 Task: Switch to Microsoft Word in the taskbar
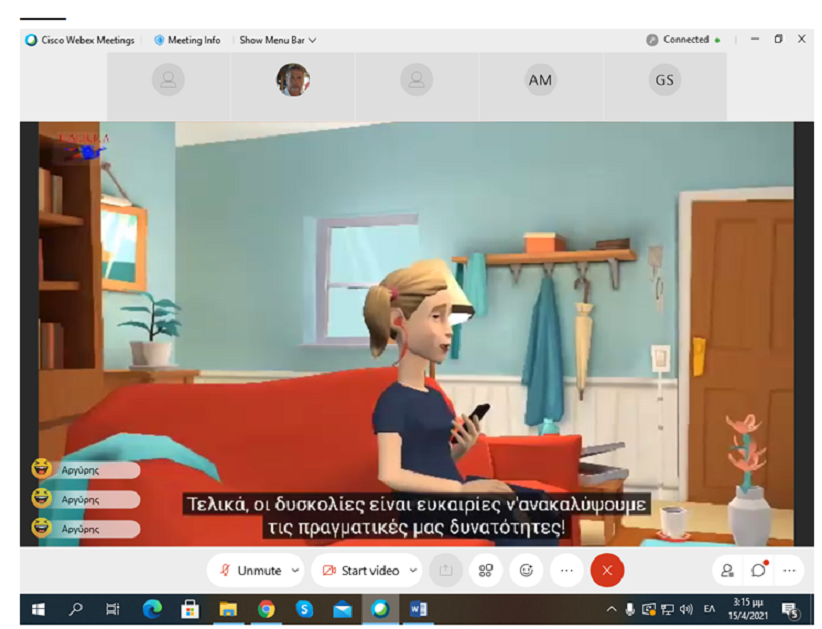coord(418,609)
